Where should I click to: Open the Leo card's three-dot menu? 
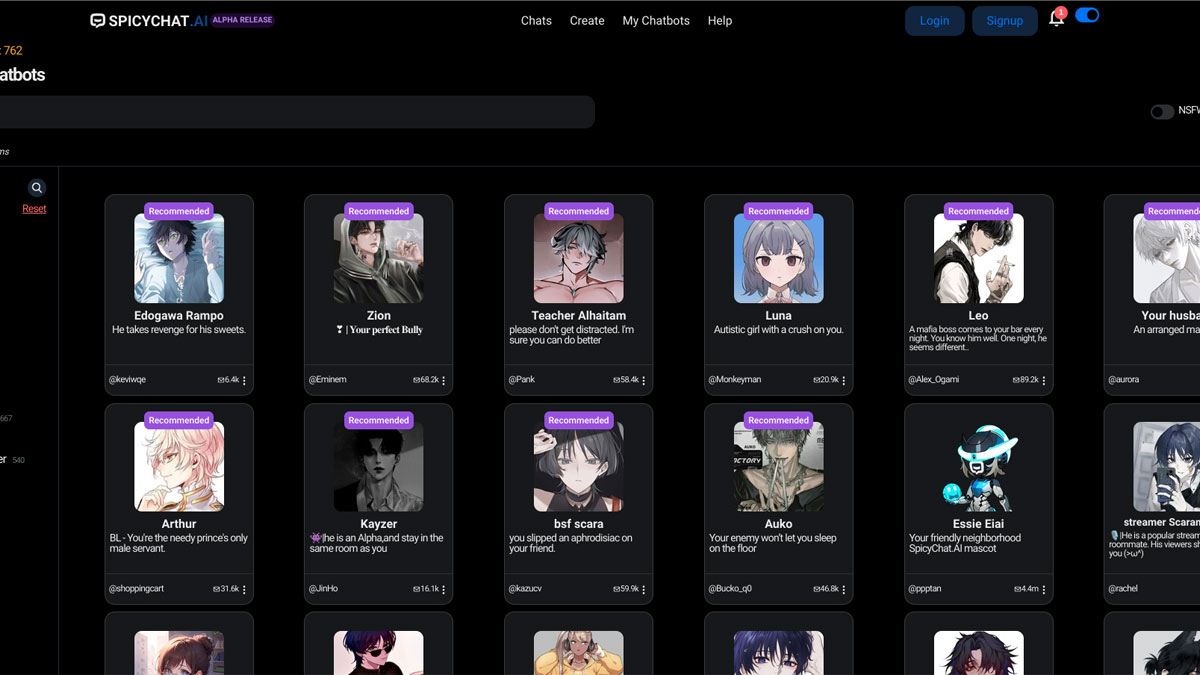pyautogui.click(x=1044, y=381)
